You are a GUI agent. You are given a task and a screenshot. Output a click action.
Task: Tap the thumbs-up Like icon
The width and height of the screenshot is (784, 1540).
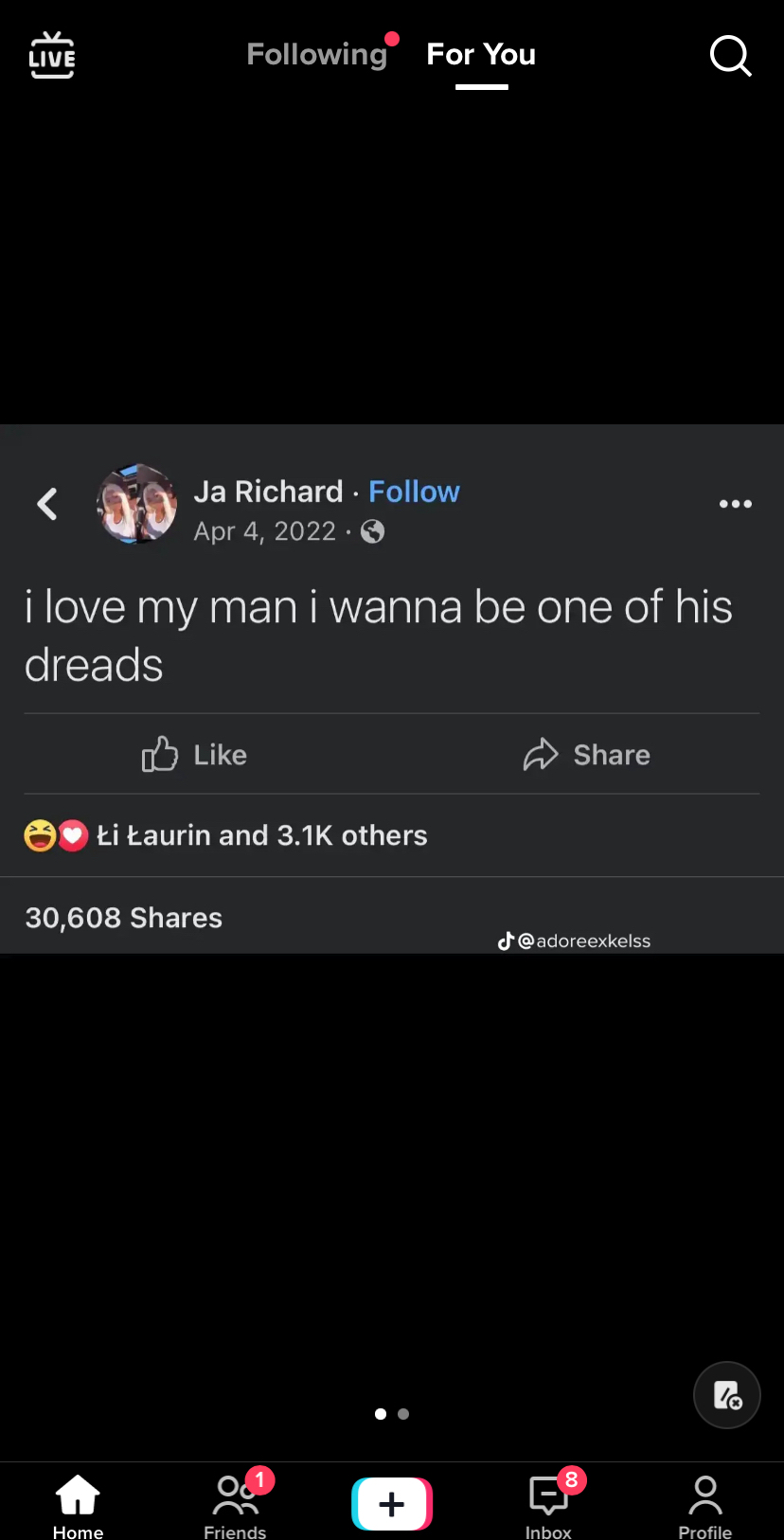(x=160, y=755)
